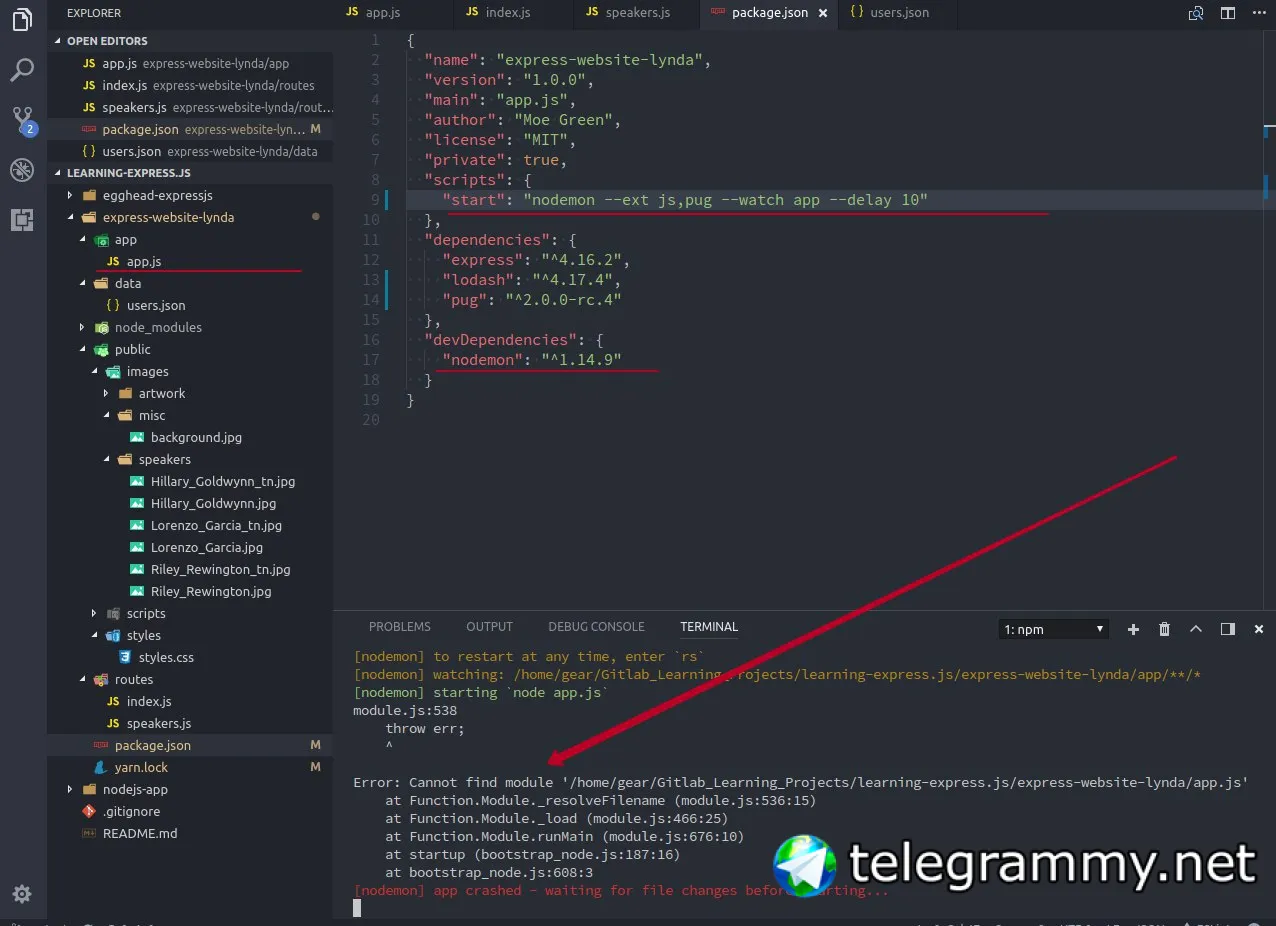The height and width of the screenshot is (926, 1276).
Task: Open the '1: npm' terminal dropdown
Action: coord(1054,629)
